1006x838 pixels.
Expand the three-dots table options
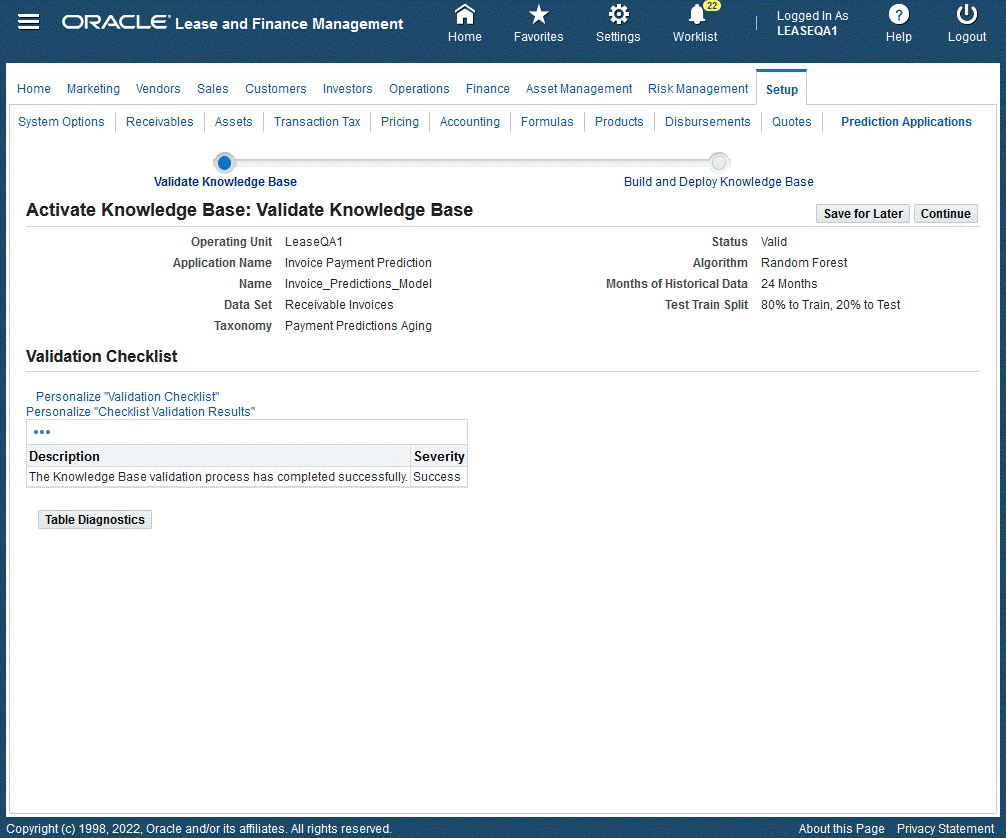(42, 432)
